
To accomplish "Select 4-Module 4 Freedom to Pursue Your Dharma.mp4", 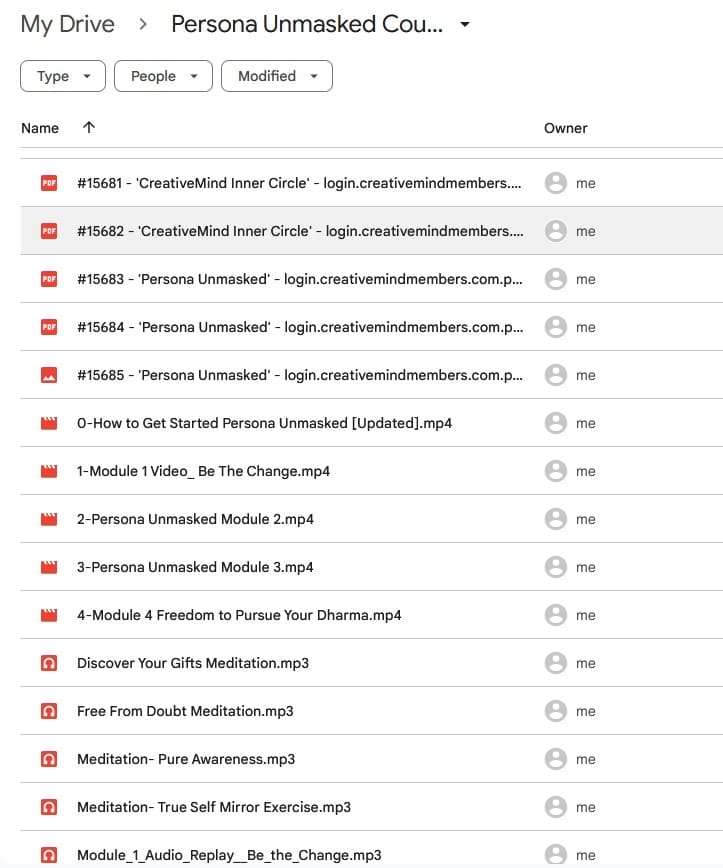I will click(x=239, y=615).
